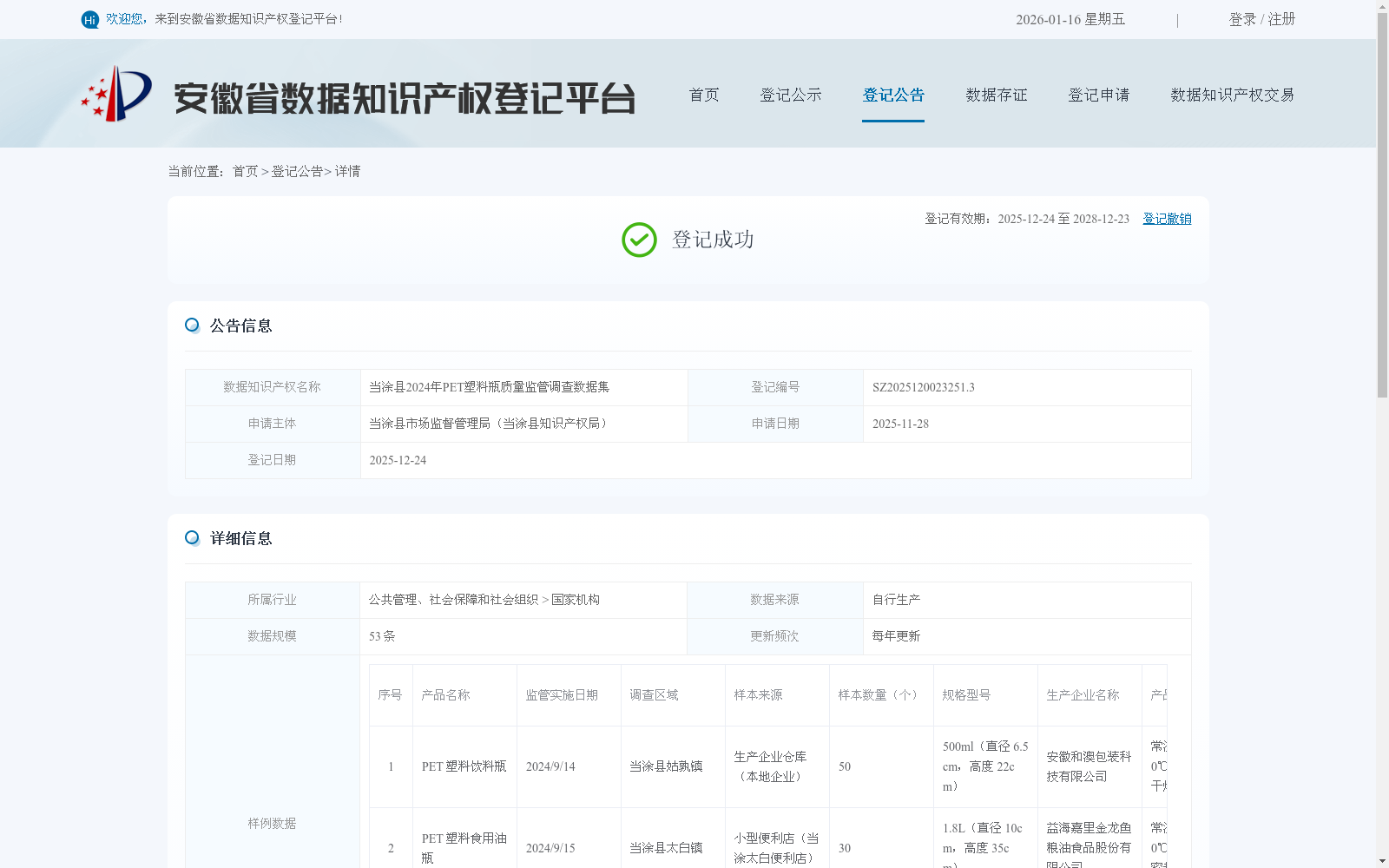Click the green registration success checkmark icon
1389x868 pixels.
[x=639, y=240]
